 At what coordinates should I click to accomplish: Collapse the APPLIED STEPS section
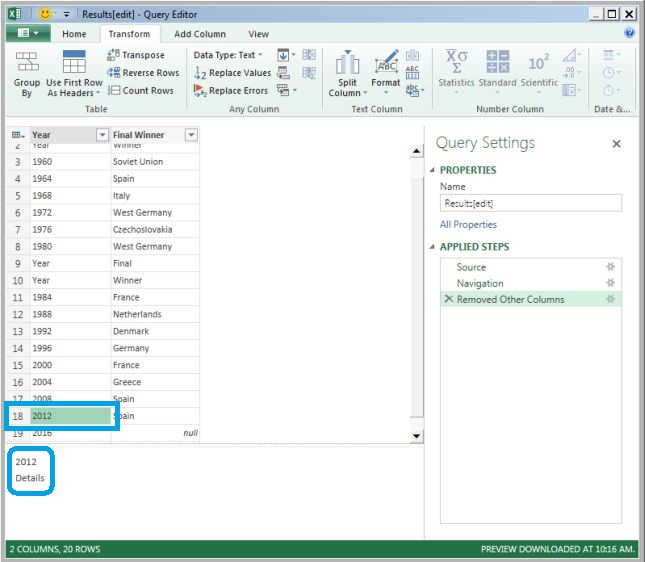pos(433,247)
